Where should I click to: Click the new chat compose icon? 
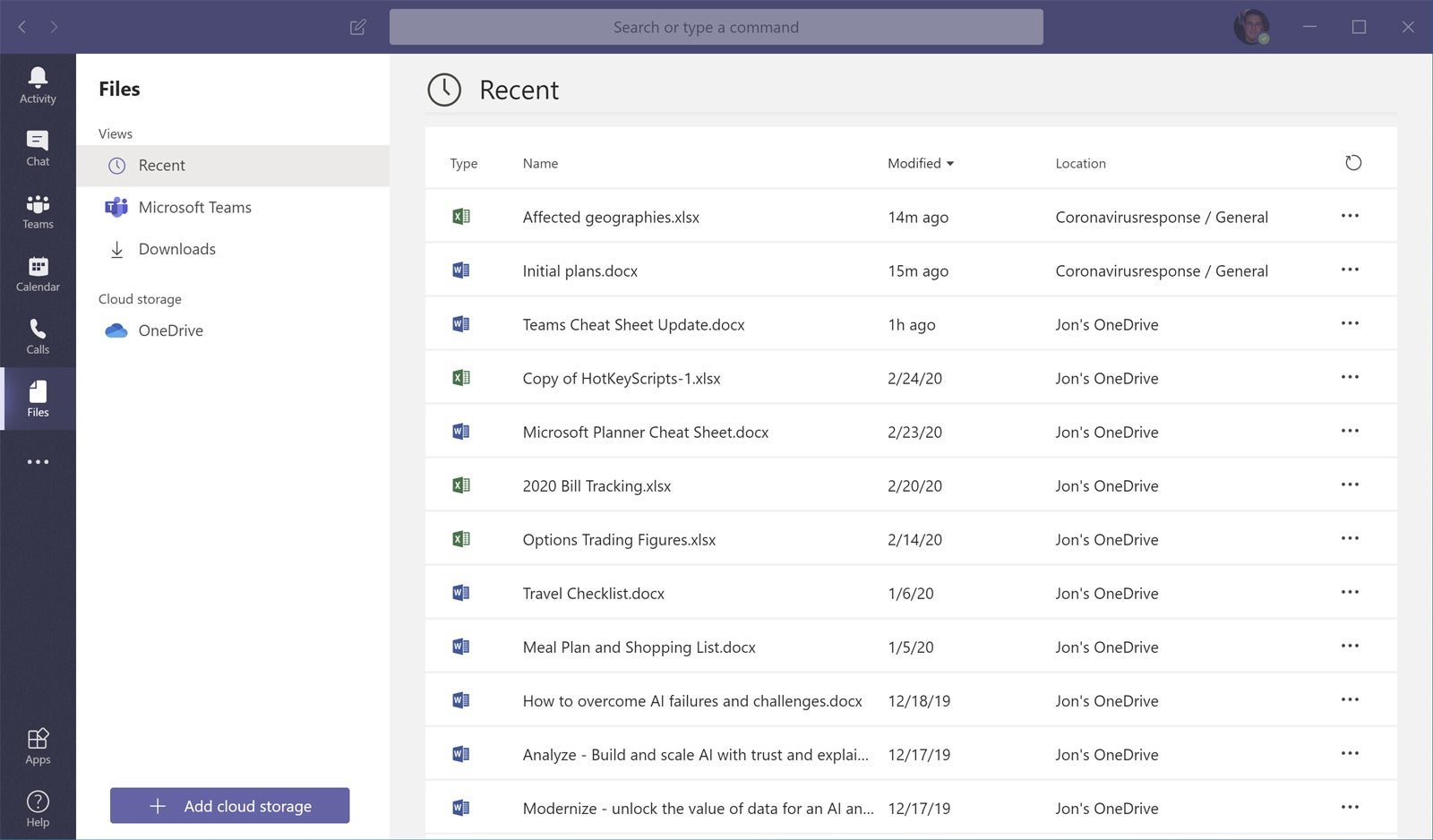(358, 27)
